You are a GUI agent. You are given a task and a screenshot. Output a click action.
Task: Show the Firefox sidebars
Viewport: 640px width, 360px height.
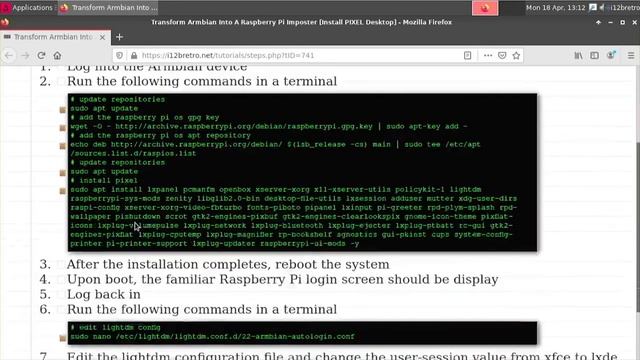point(594,56)
